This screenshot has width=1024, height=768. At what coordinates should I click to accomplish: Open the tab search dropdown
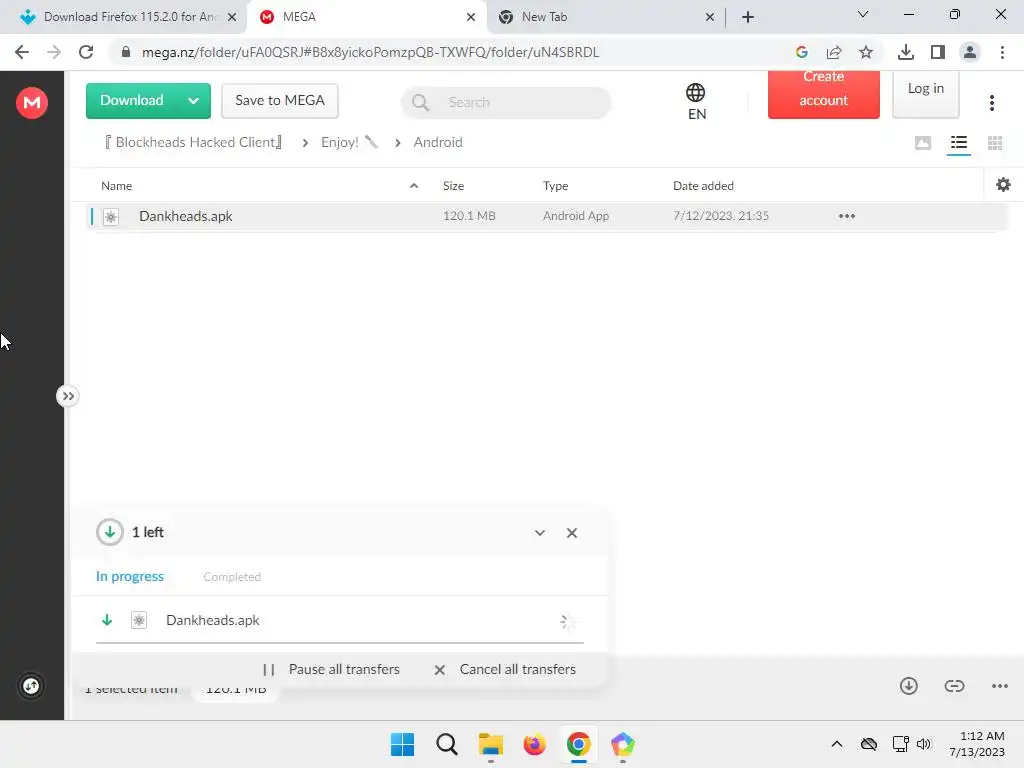pyautogui.click(x=863, y=14)
